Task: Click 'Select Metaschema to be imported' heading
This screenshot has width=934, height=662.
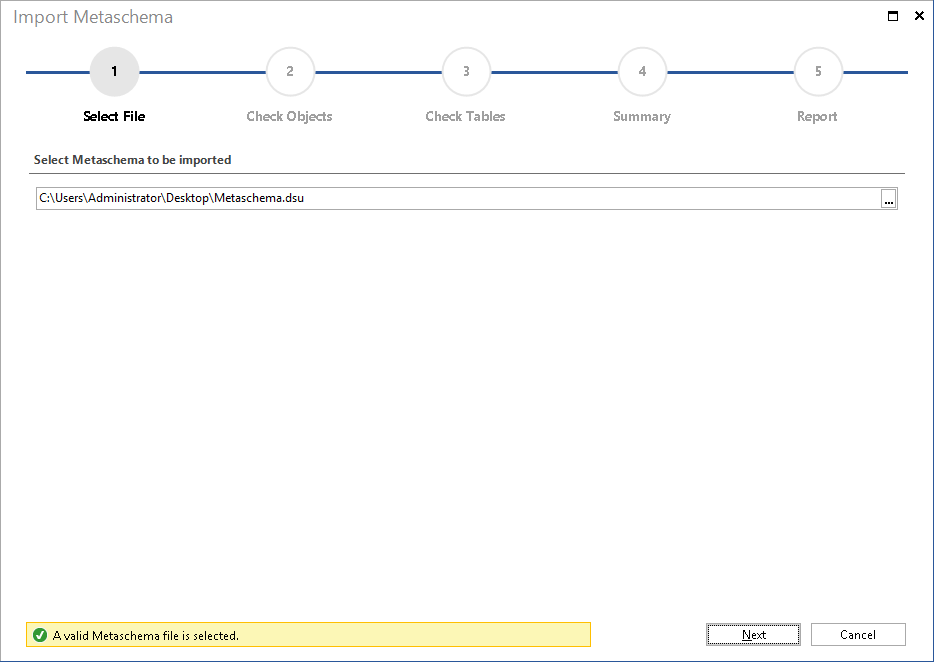Action: tap(132, 160)
